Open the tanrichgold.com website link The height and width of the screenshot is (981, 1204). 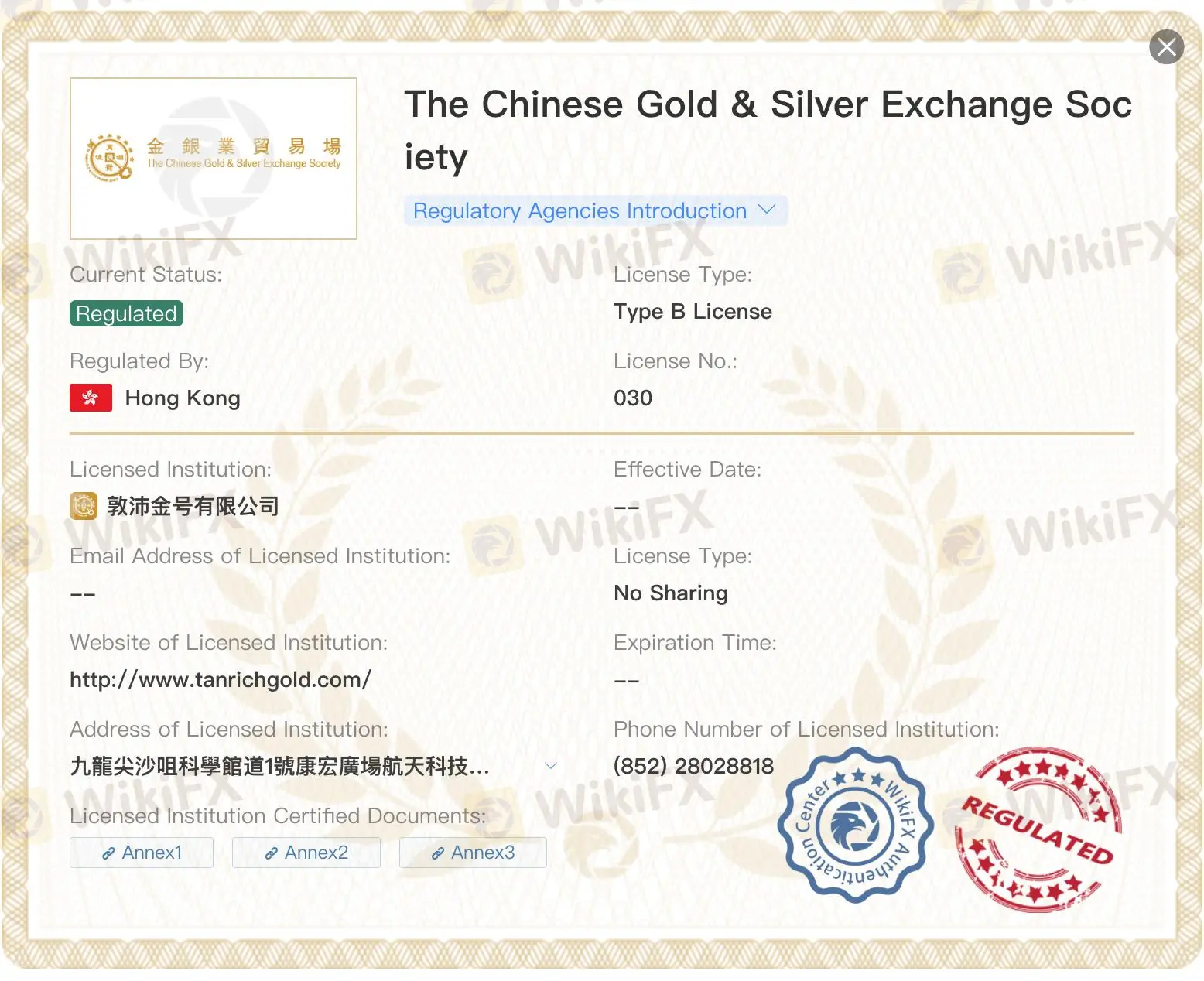click(x=220, y=678)
